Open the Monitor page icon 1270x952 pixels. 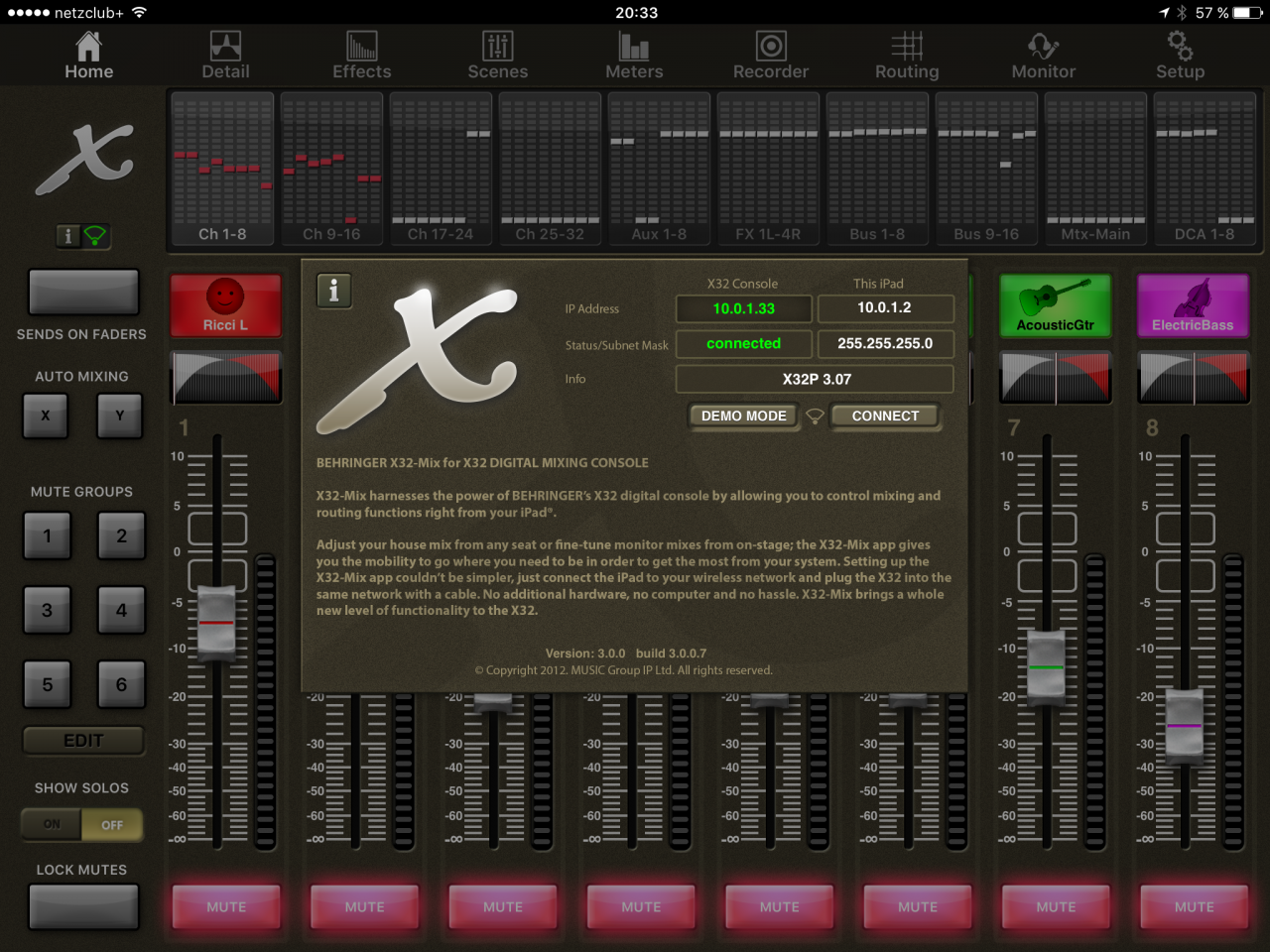(x=1043, y=47)
